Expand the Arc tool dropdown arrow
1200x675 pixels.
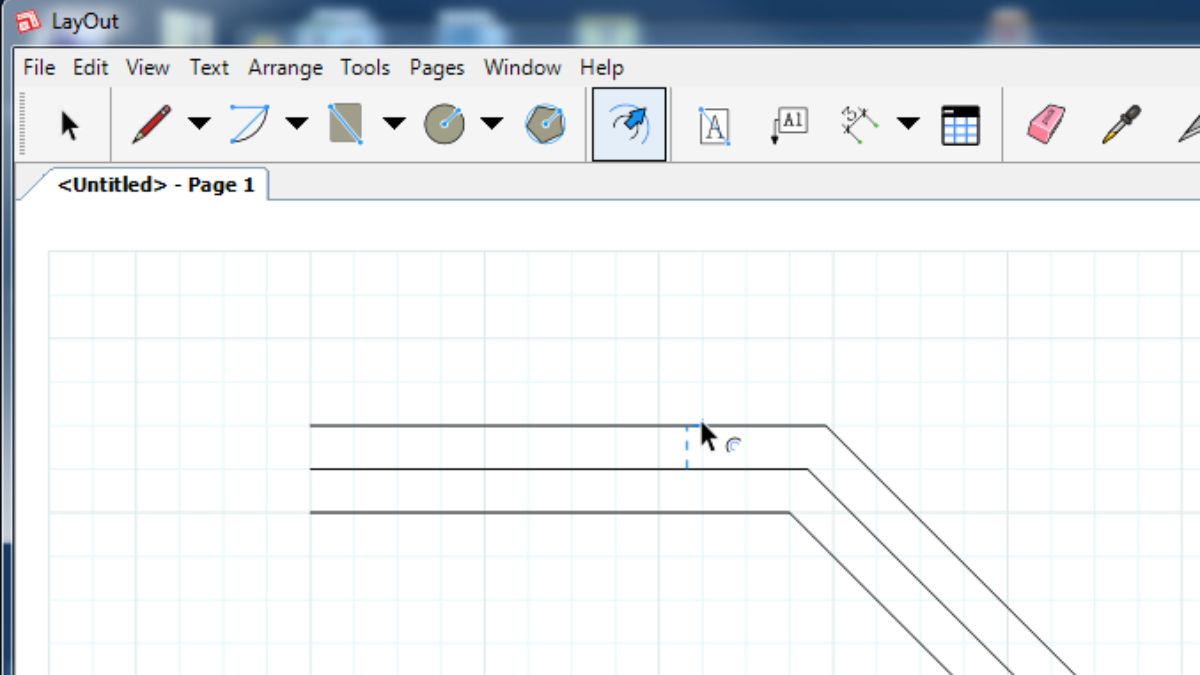coord(297,124)
